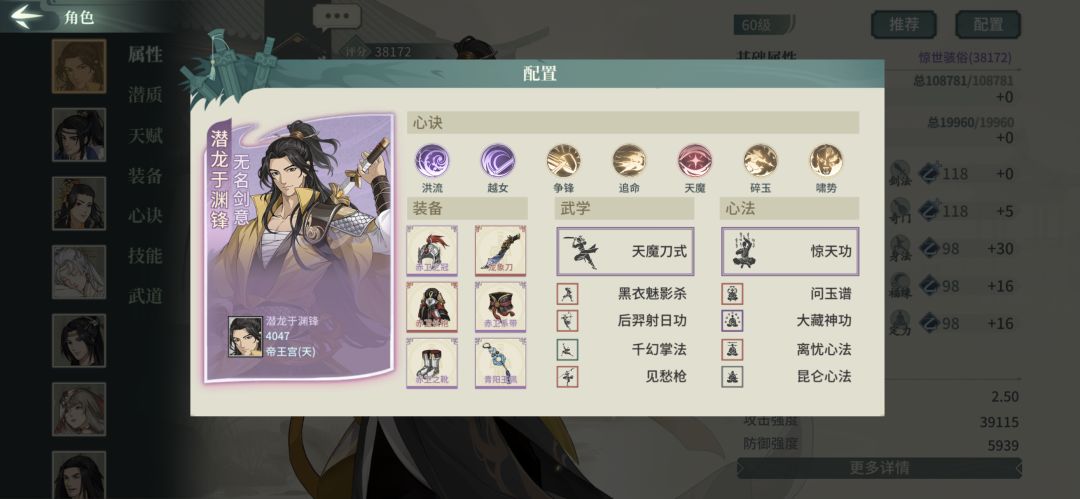
Task: Switch to the 潜质 tab
Action: tap(145, 95)
